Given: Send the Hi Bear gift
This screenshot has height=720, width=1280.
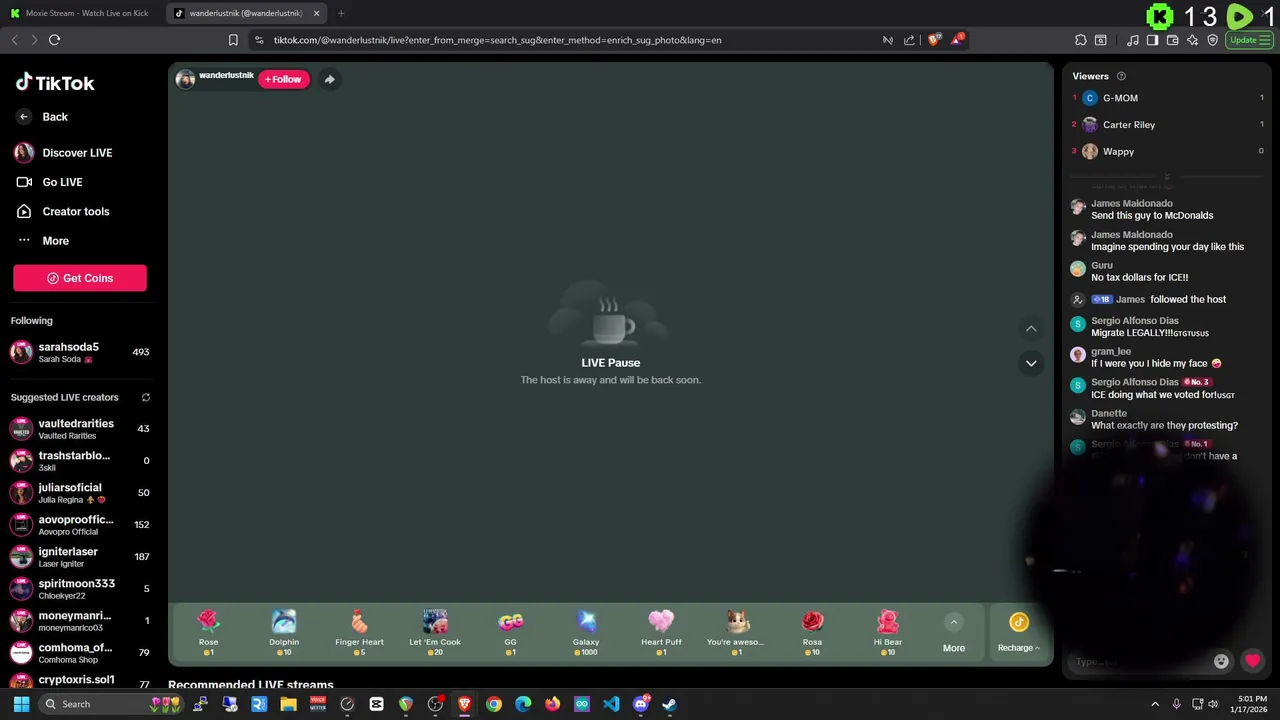Looking at the screenshot, I should (888, 632).
